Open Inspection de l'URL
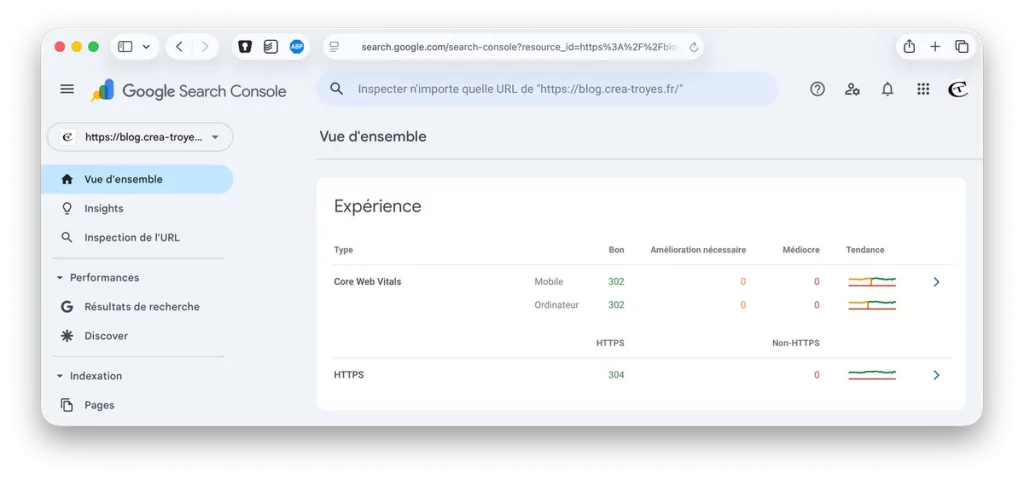 (x=131, y=238)
